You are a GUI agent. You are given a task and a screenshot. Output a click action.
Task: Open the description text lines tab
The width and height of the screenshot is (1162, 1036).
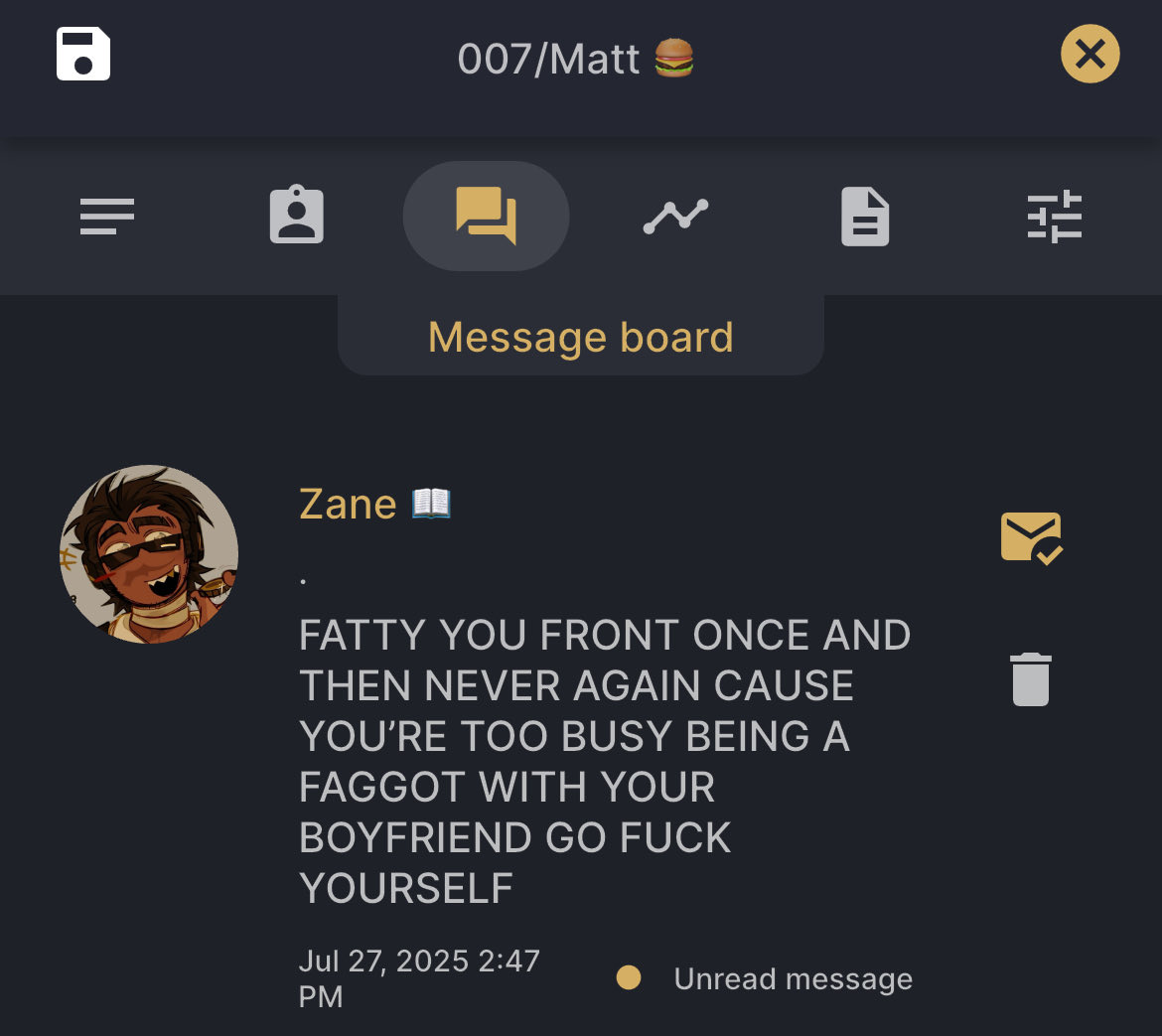(x=106, y=216)
